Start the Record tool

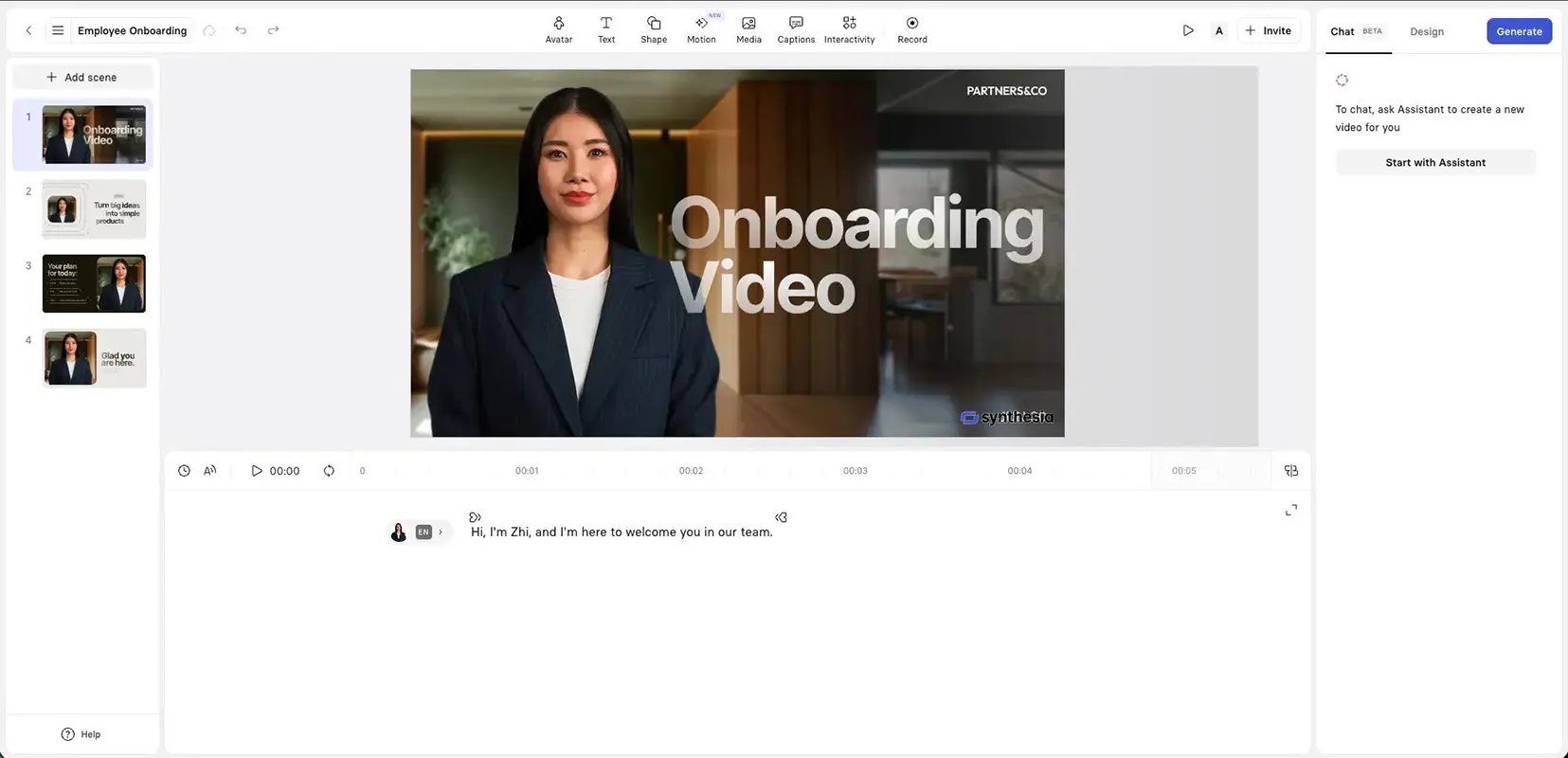(x=912, y=30)
